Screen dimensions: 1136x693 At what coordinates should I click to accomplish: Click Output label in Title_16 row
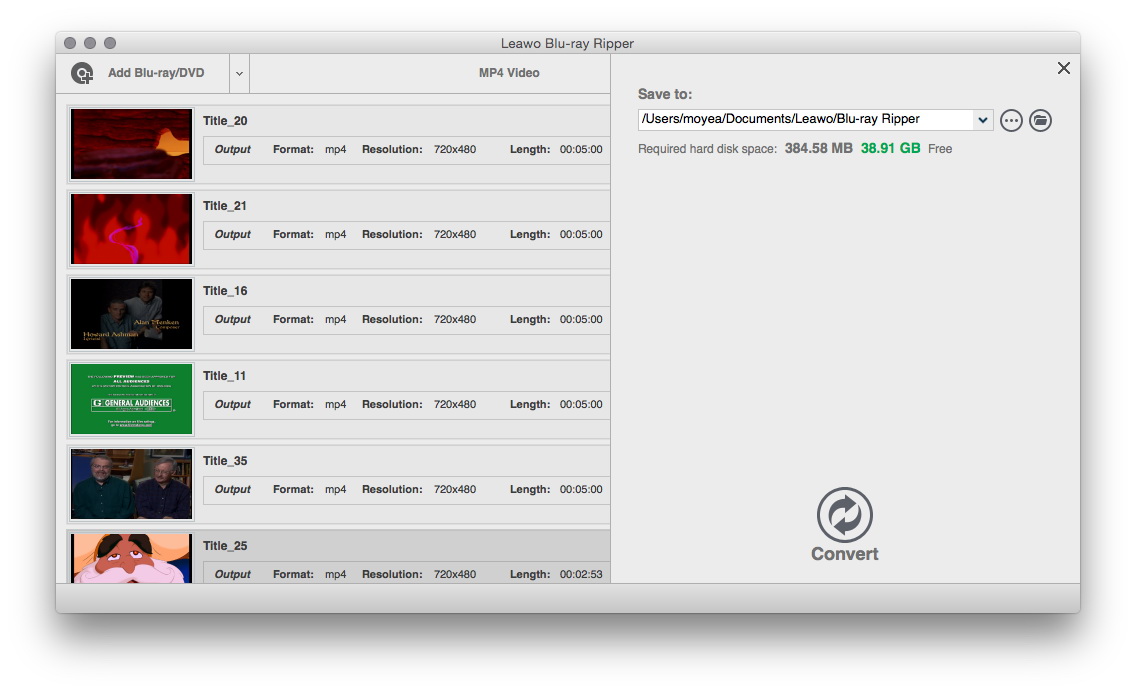[x=233, y=319]
